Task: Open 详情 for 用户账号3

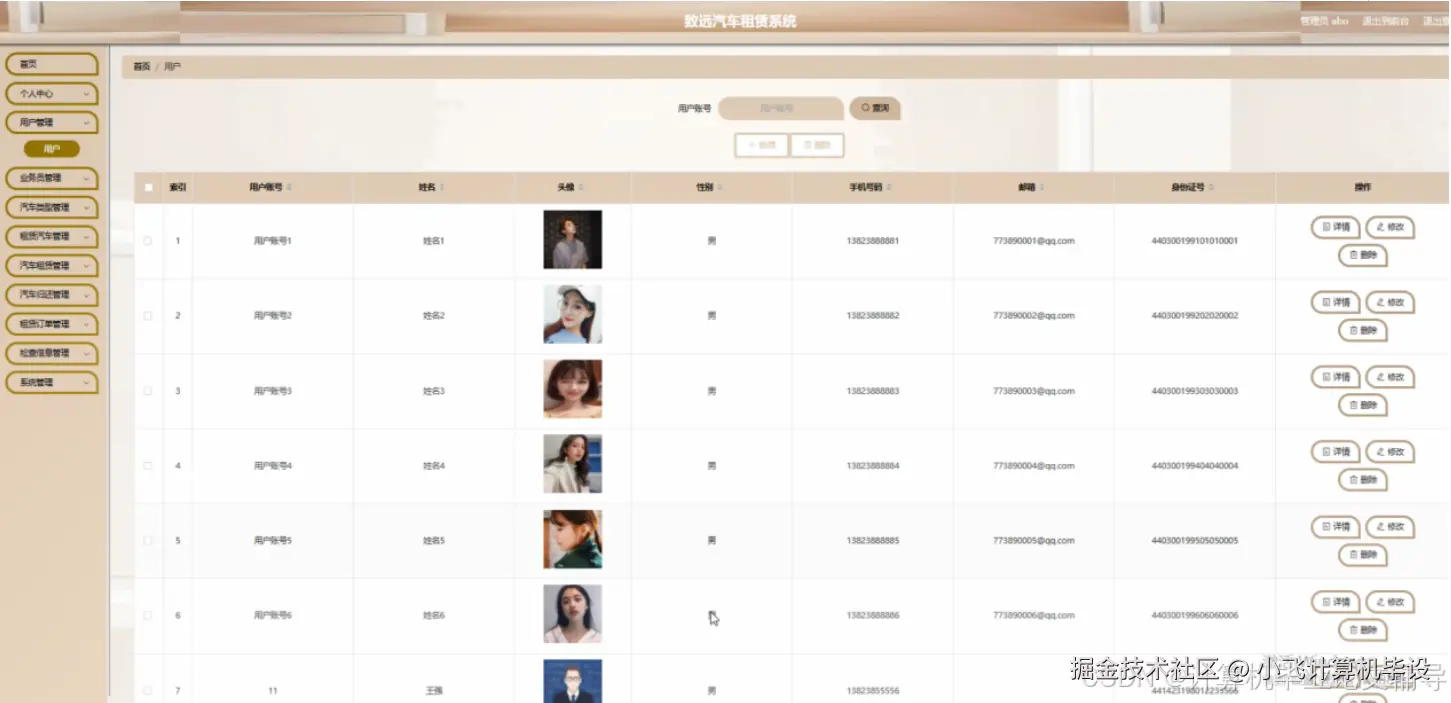Action: pos(1335,377)
